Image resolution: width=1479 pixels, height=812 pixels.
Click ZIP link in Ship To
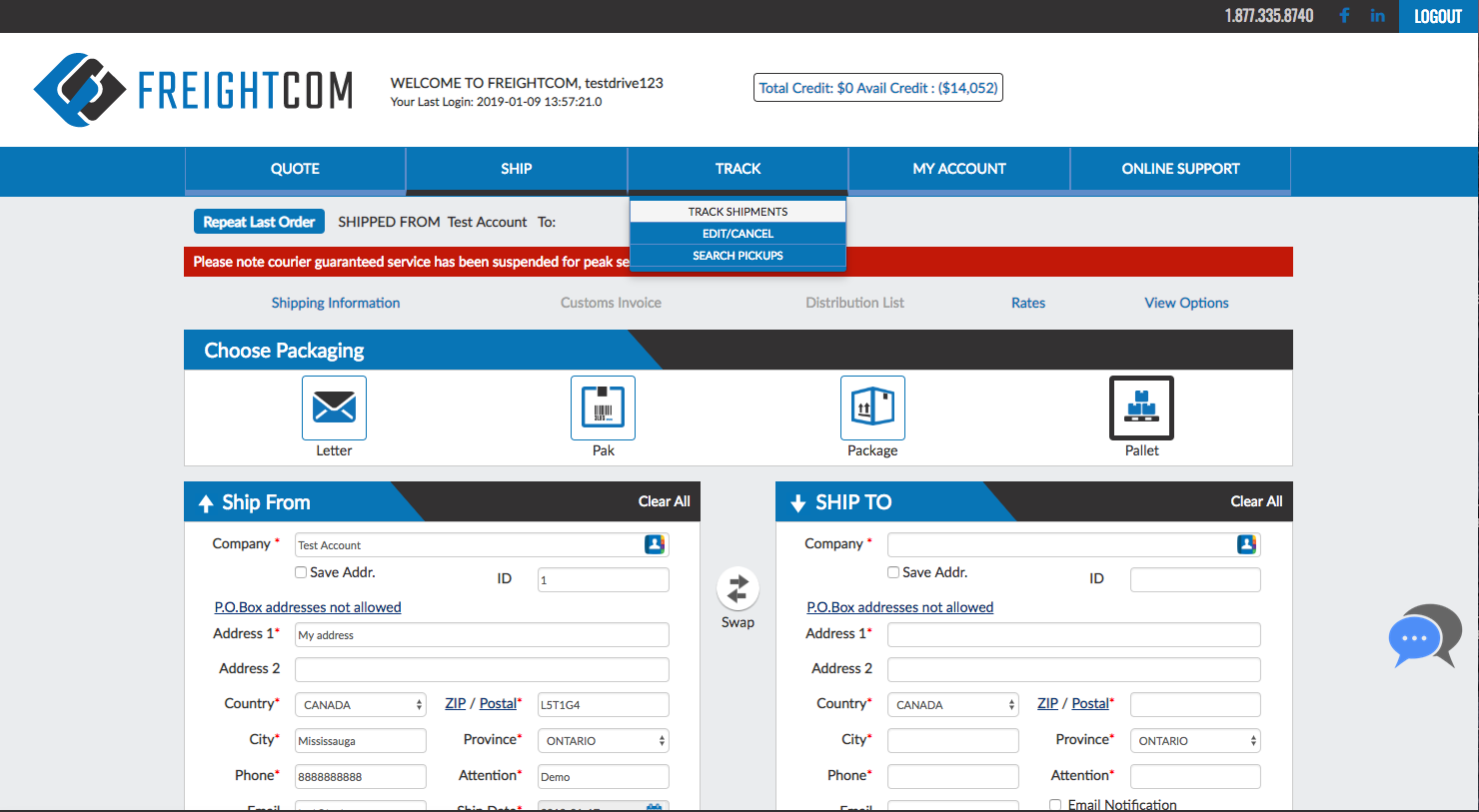click(1047, 703)
